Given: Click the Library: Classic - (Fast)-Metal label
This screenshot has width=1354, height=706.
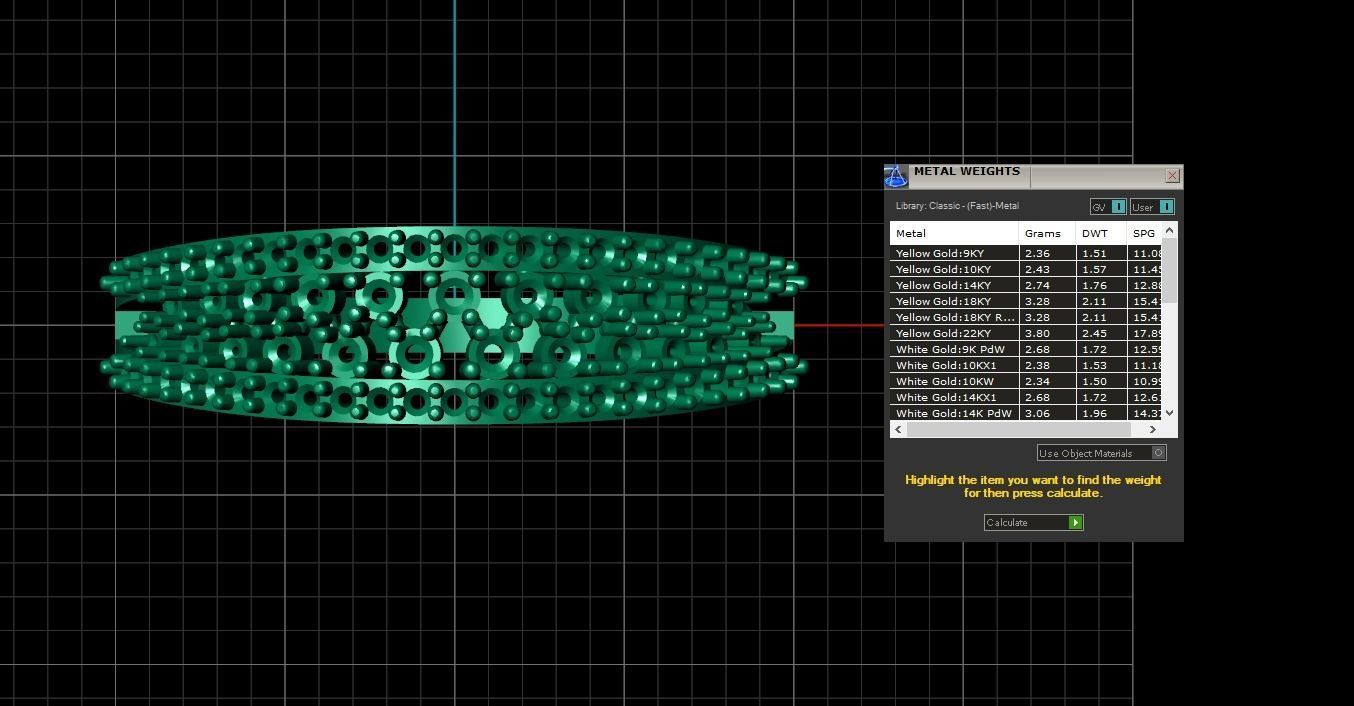Looking at the screenshot, I should coord(957,206).
